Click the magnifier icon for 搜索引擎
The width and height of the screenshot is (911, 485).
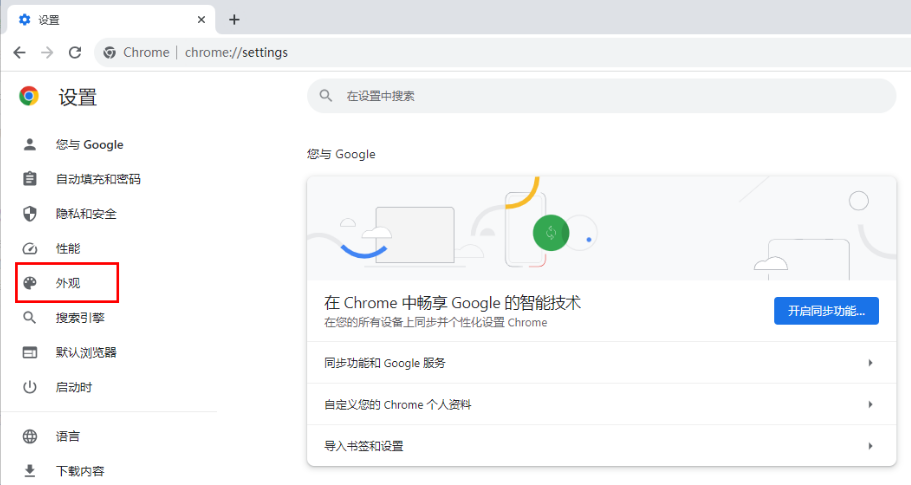coord(30,318)
